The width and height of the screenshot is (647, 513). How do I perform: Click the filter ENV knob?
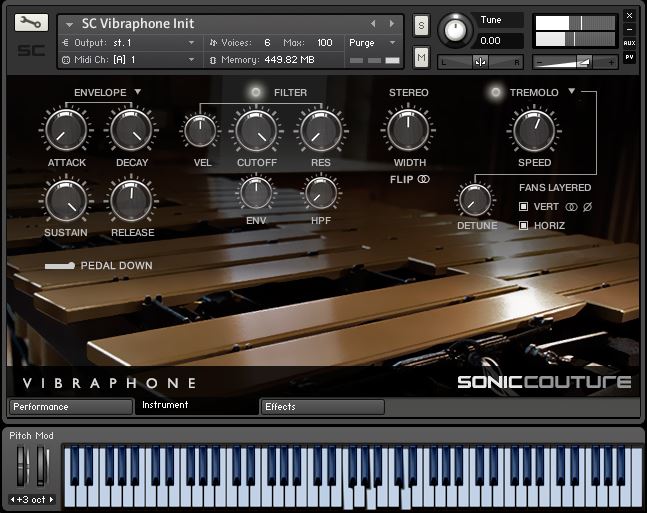[256, 193]
